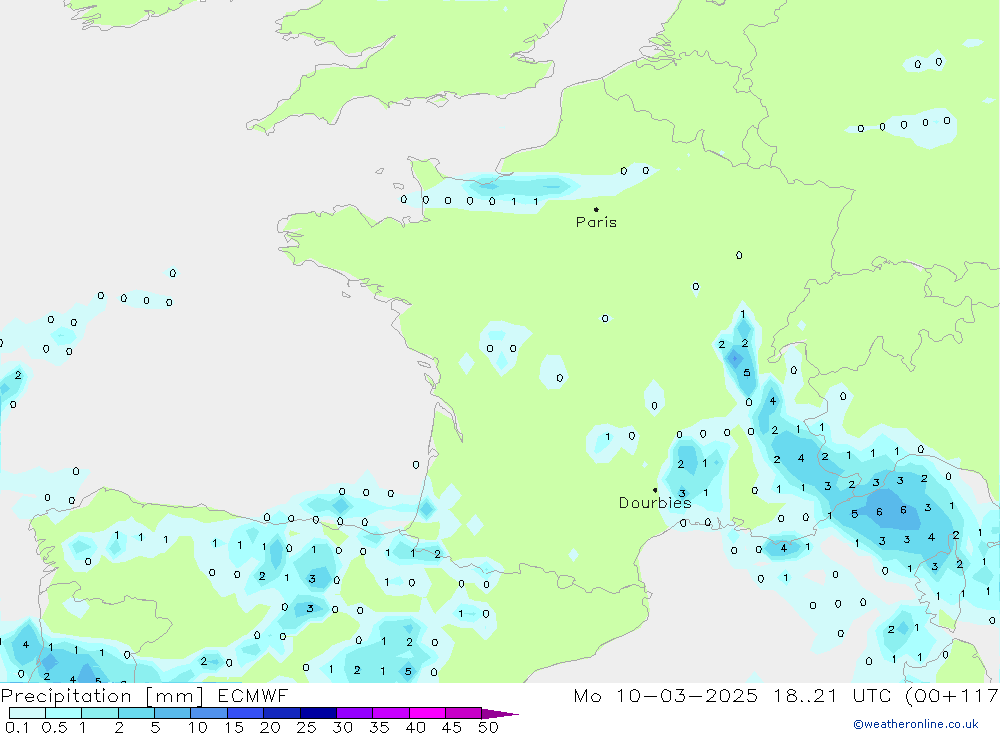The image size is (1000, 733).
Task: Click the legend value label '15'
Action: click(x=234, y=727)
